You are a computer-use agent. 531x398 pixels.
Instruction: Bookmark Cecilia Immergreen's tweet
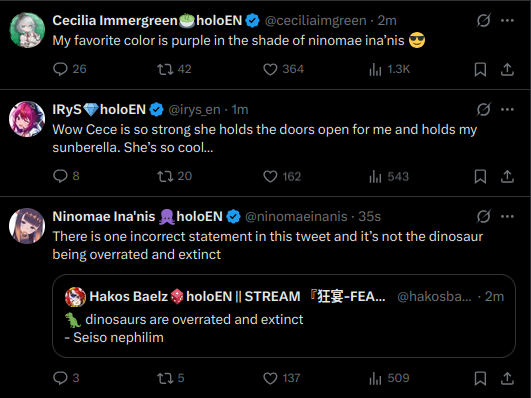[480, 69]
